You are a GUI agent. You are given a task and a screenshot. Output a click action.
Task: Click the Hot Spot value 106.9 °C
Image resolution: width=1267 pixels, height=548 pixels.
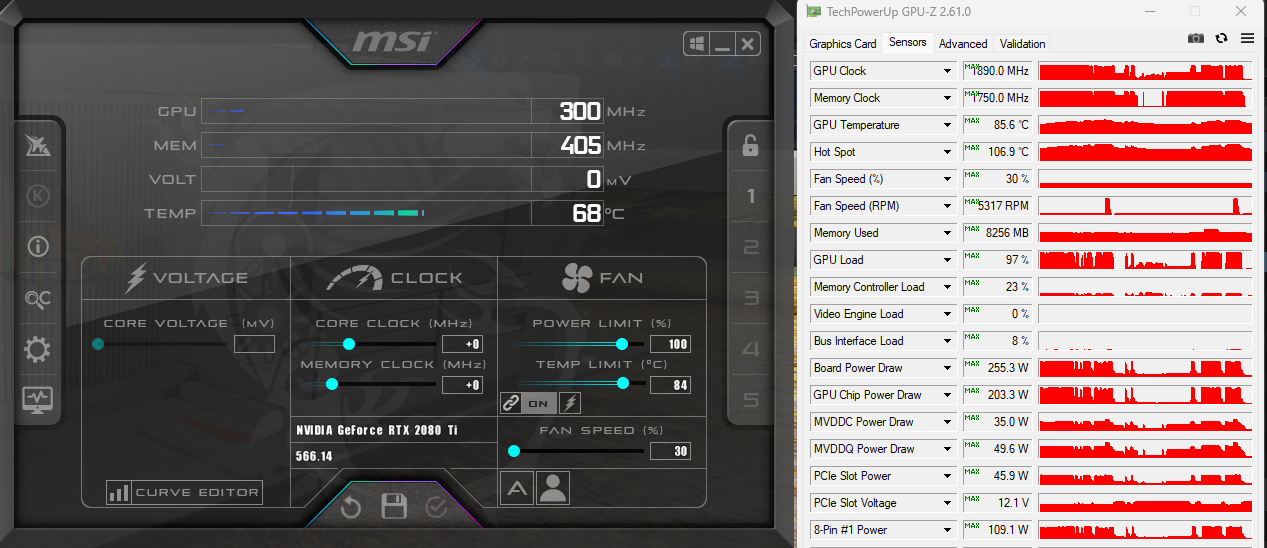(x=997, y=152)
